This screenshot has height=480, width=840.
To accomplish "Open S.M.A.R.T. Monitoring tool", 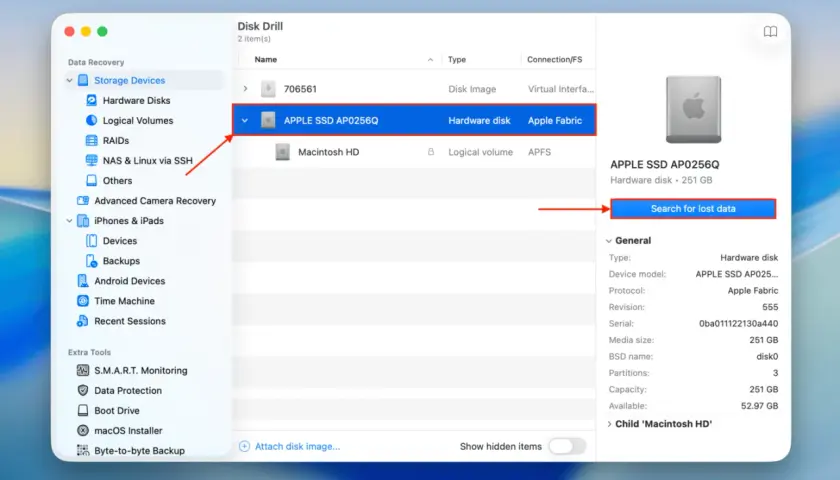I will [141, 370].
